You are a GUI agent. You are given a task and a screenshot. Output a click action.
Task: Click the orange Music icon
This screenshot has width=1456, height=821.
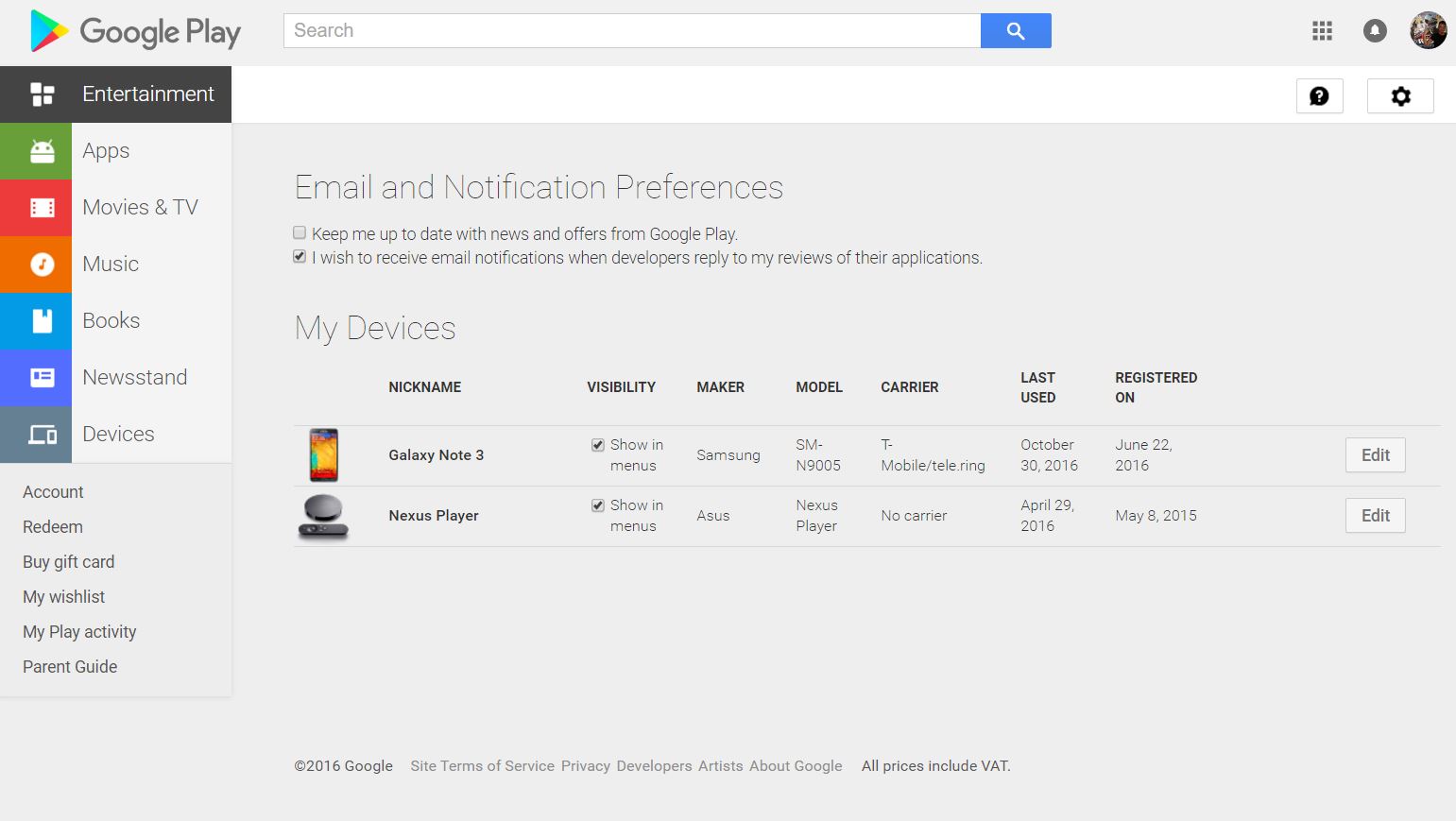(42, 265)
